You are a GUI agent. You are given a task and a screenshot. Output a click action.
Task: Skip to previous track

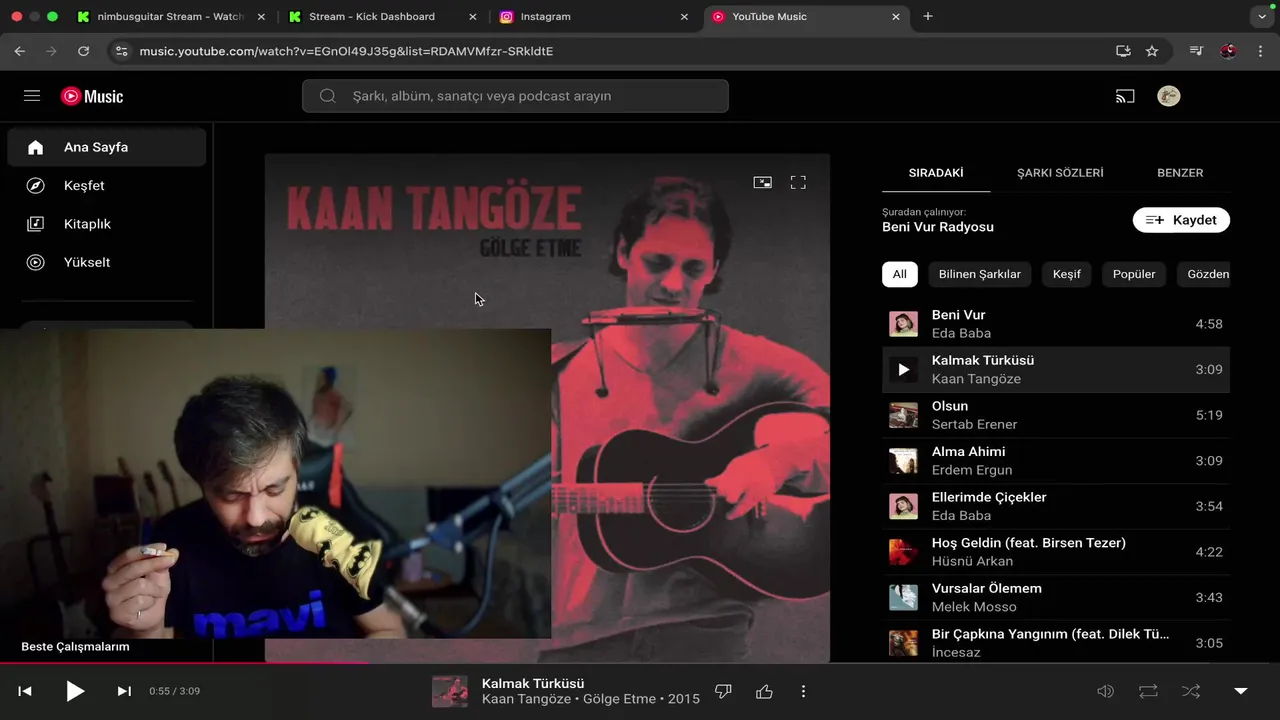tap(25, 691)
